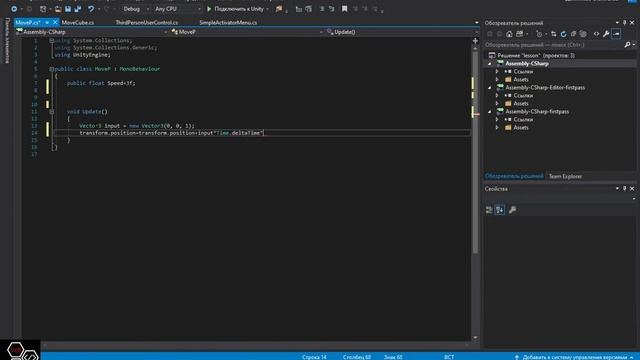Switch to Обозреватель решений bottom tab
The width and height of the screenshot is (640, 360).
pos(514,176)
